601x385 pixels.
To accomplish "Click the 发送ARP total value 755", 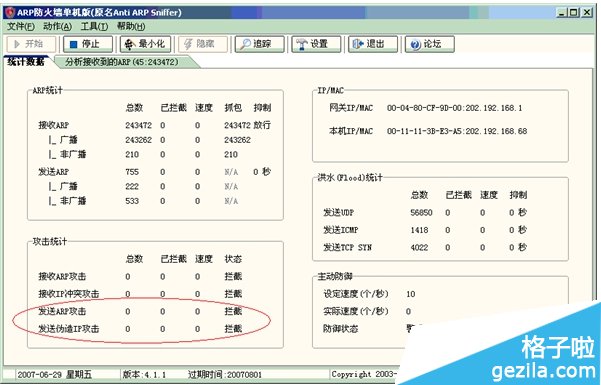I will click(x=132, y=172).
